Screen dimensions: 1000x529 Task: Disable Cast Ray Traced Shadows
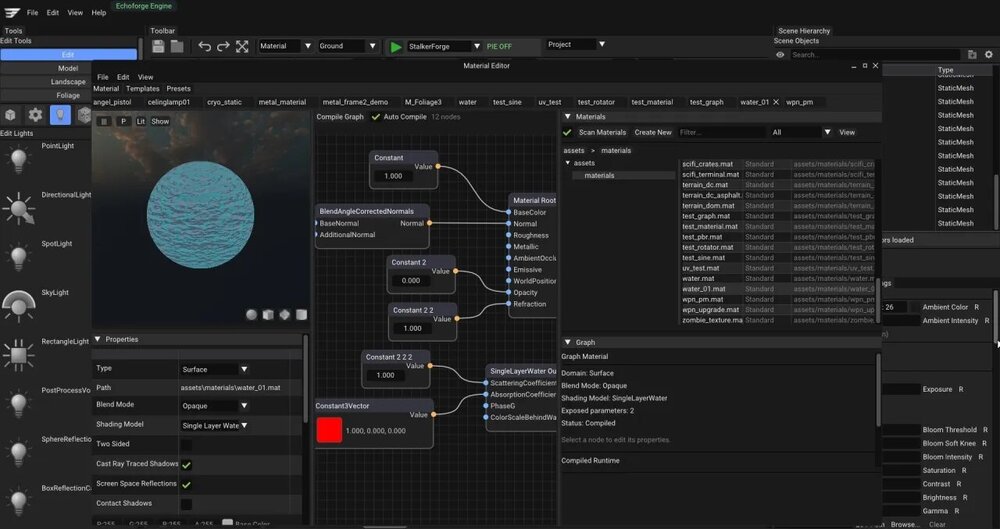coord(186,465)
